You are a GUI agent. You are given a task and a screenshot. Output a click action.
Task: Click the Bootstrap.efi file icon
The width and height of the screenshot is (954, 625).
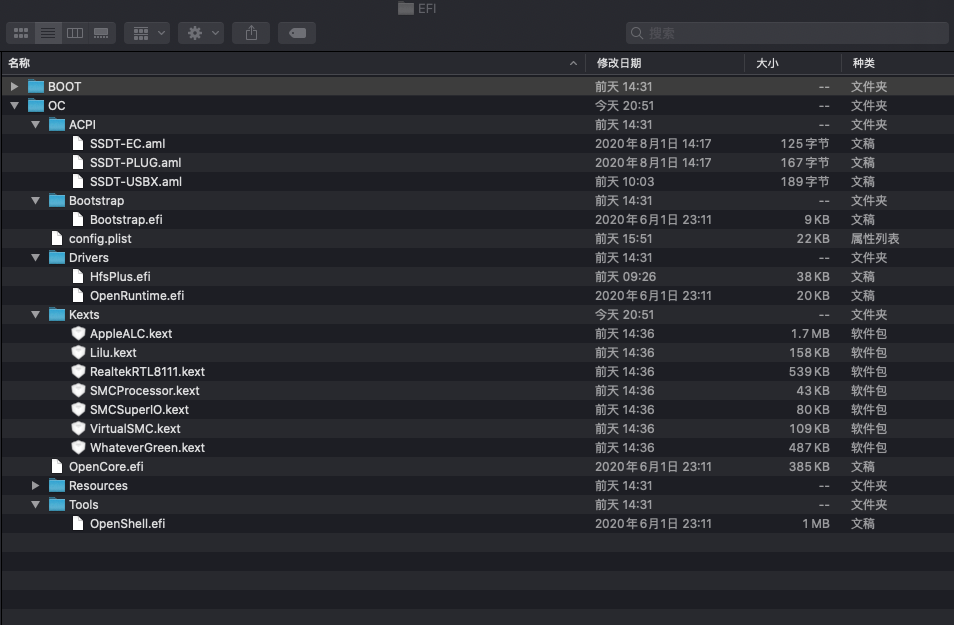(78, 219)
